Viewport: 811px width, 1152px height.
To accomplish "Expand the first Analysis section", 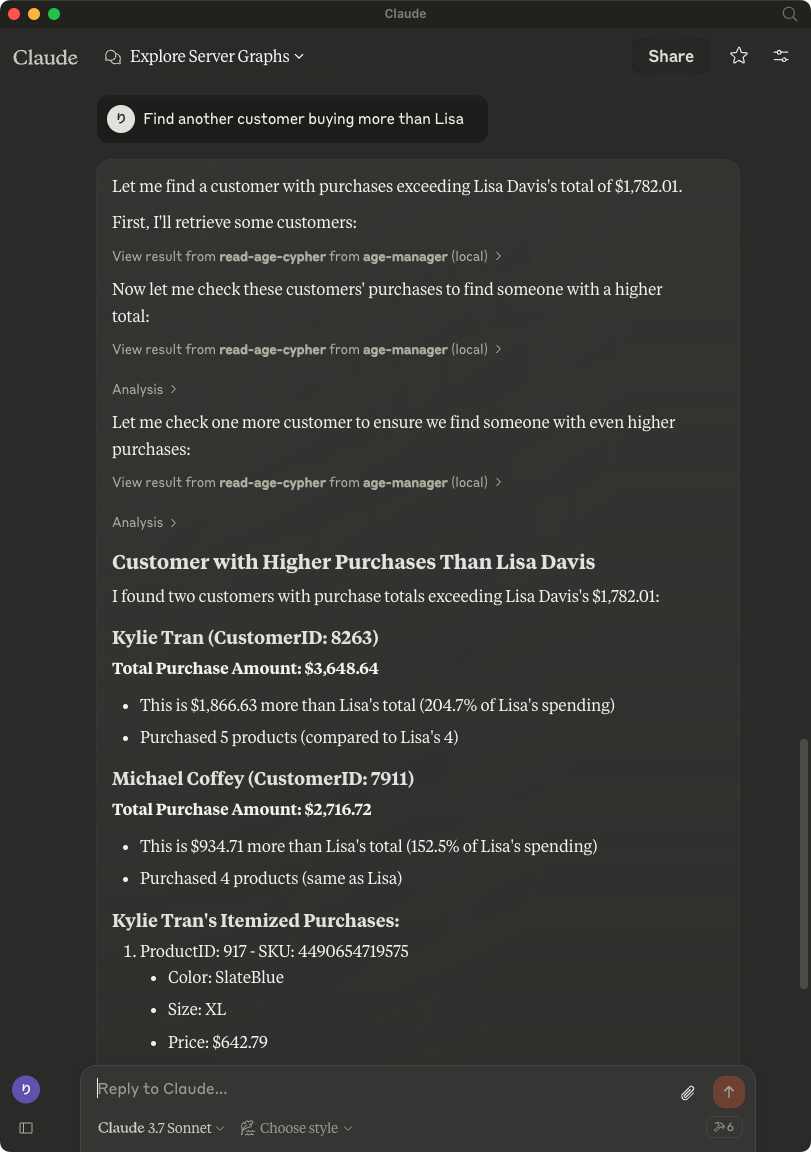I will click(x=144, y=389).
